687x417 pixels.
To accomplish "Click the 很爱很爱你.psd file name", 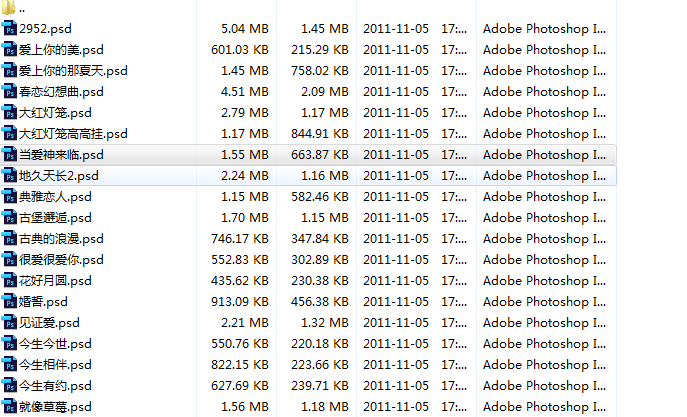I will click(61, 260).
